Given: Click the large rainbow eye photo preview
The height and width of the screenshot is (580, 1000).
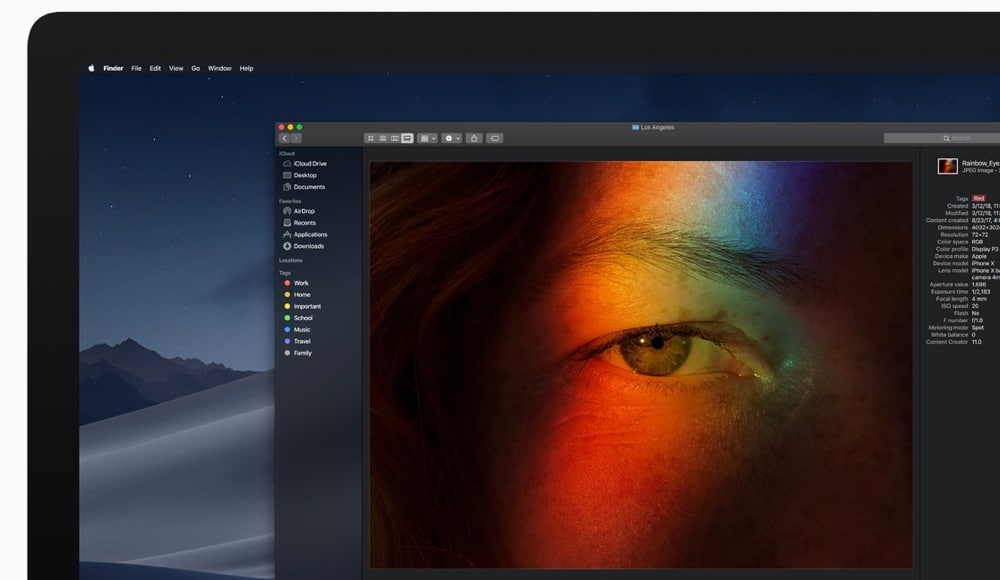Looking at the screenshot, I should pyautogui.click(x=641, y=364).
